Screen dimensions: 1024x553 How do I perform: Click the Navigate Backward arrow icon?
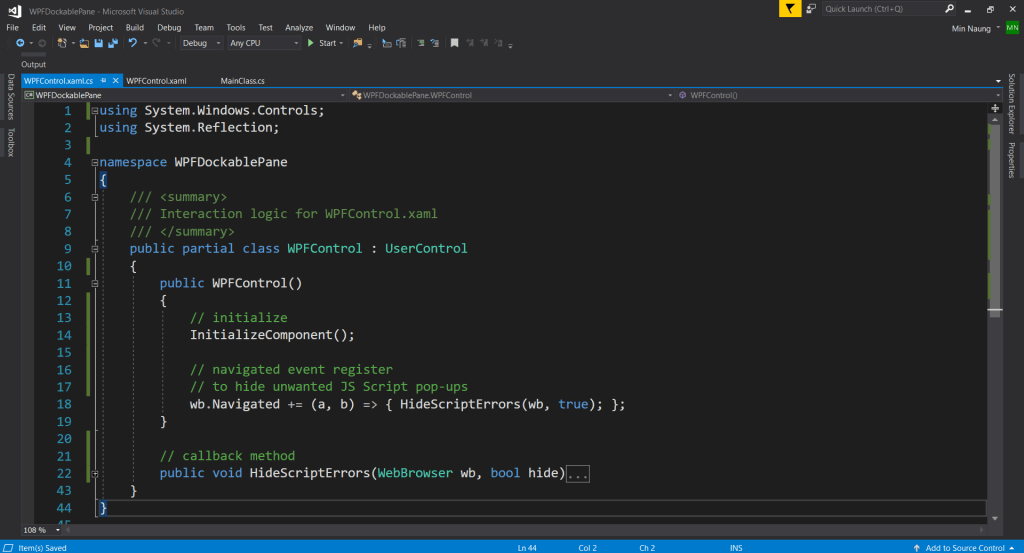click(20, 43)
